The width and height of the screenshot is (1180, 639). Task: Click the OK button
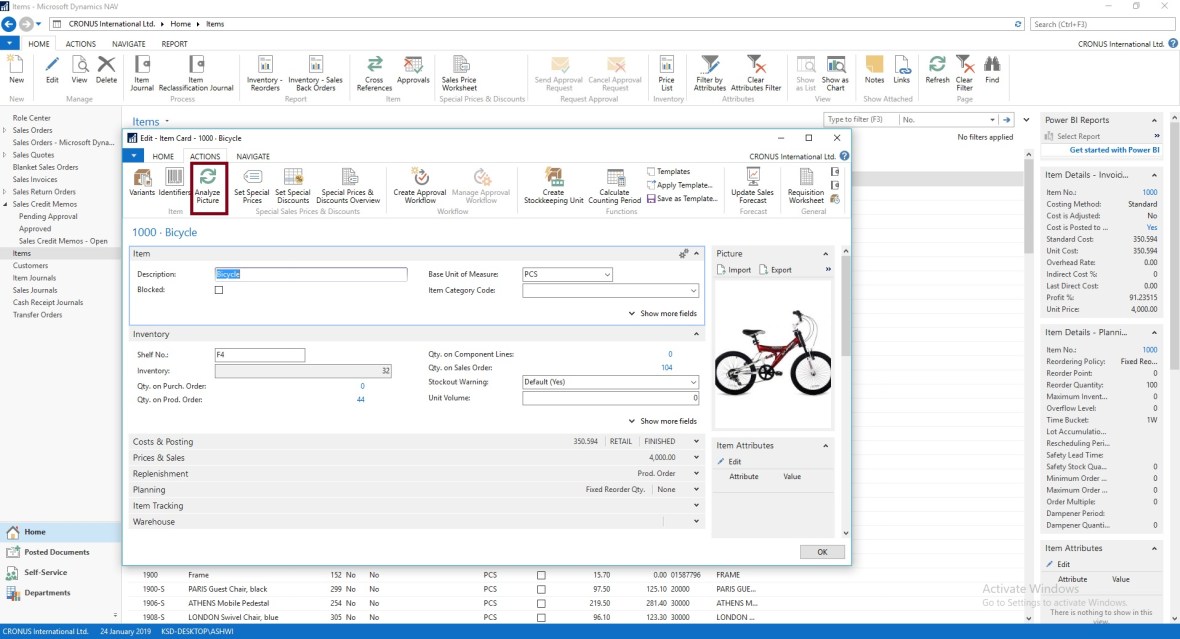pos(822,552)
